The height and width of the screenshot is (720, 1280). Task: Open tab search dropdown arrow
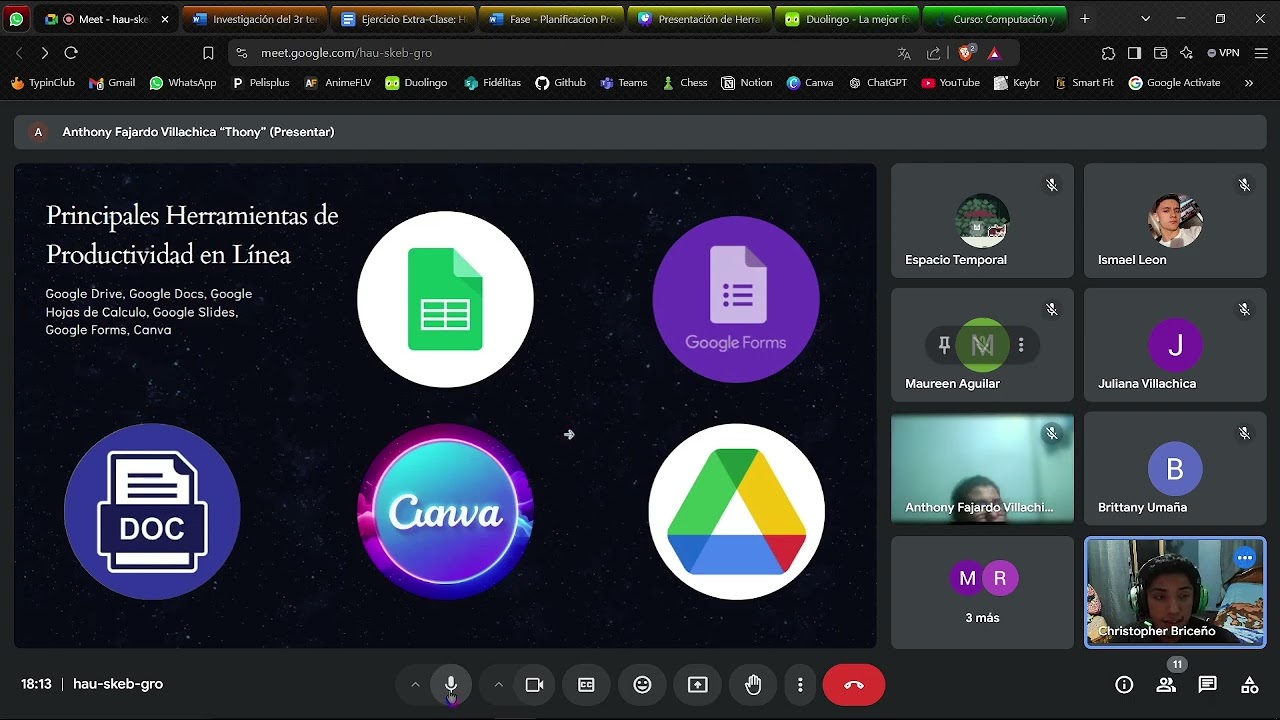(1145, 19)
